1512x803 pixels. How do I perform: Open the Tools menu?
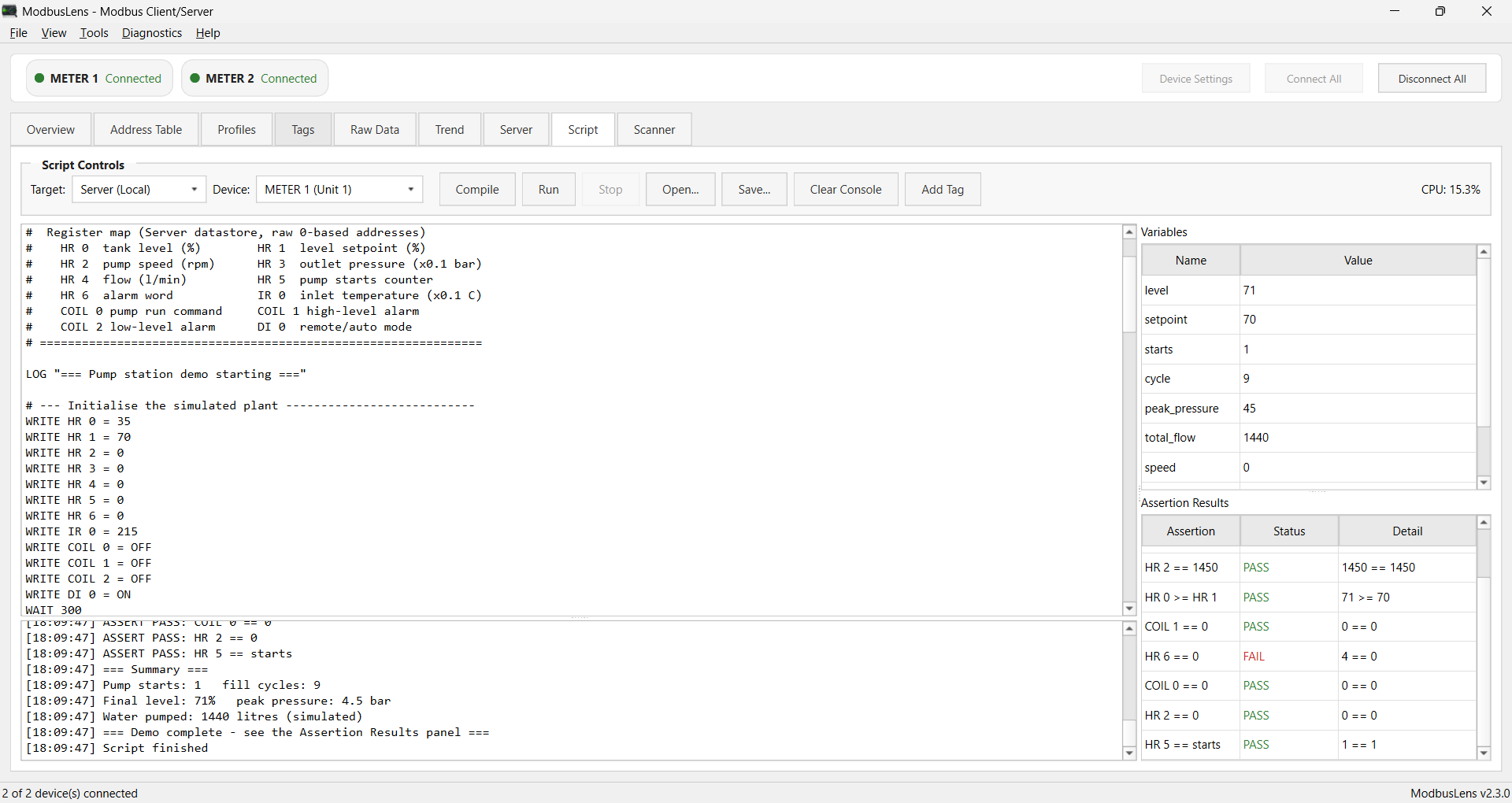tap(94, 33)
